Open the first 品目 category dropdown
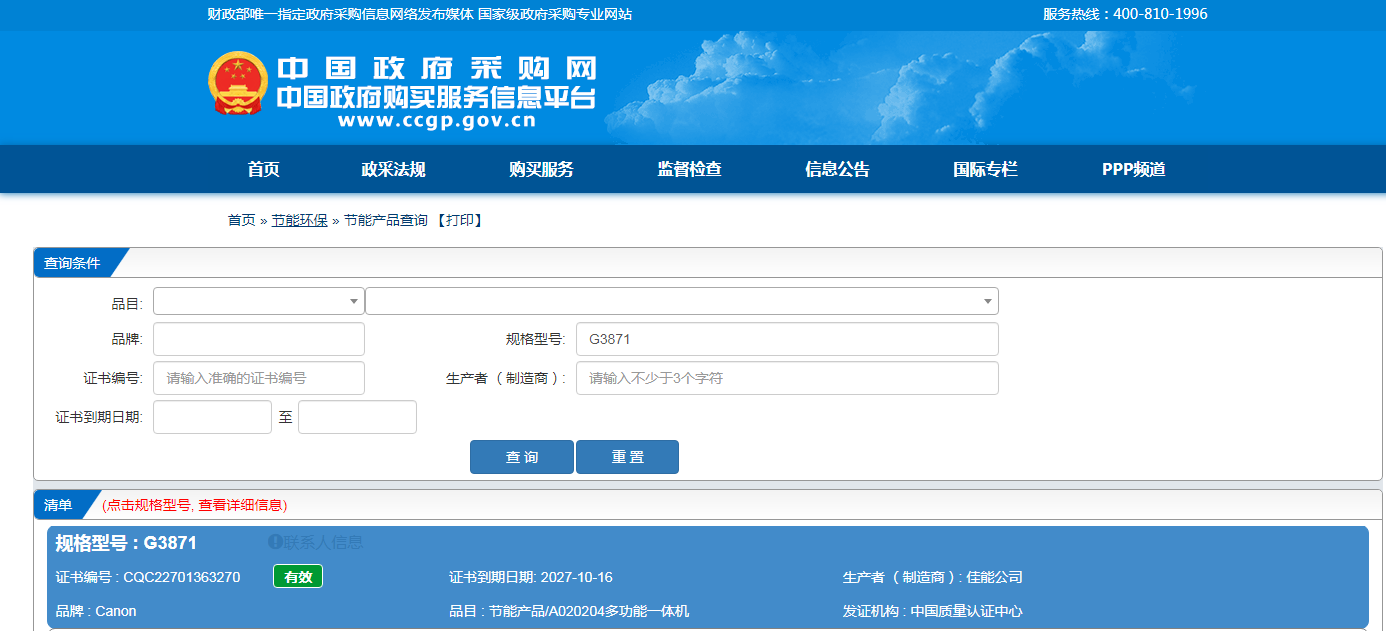1386x631 pixels. [258, 301]
